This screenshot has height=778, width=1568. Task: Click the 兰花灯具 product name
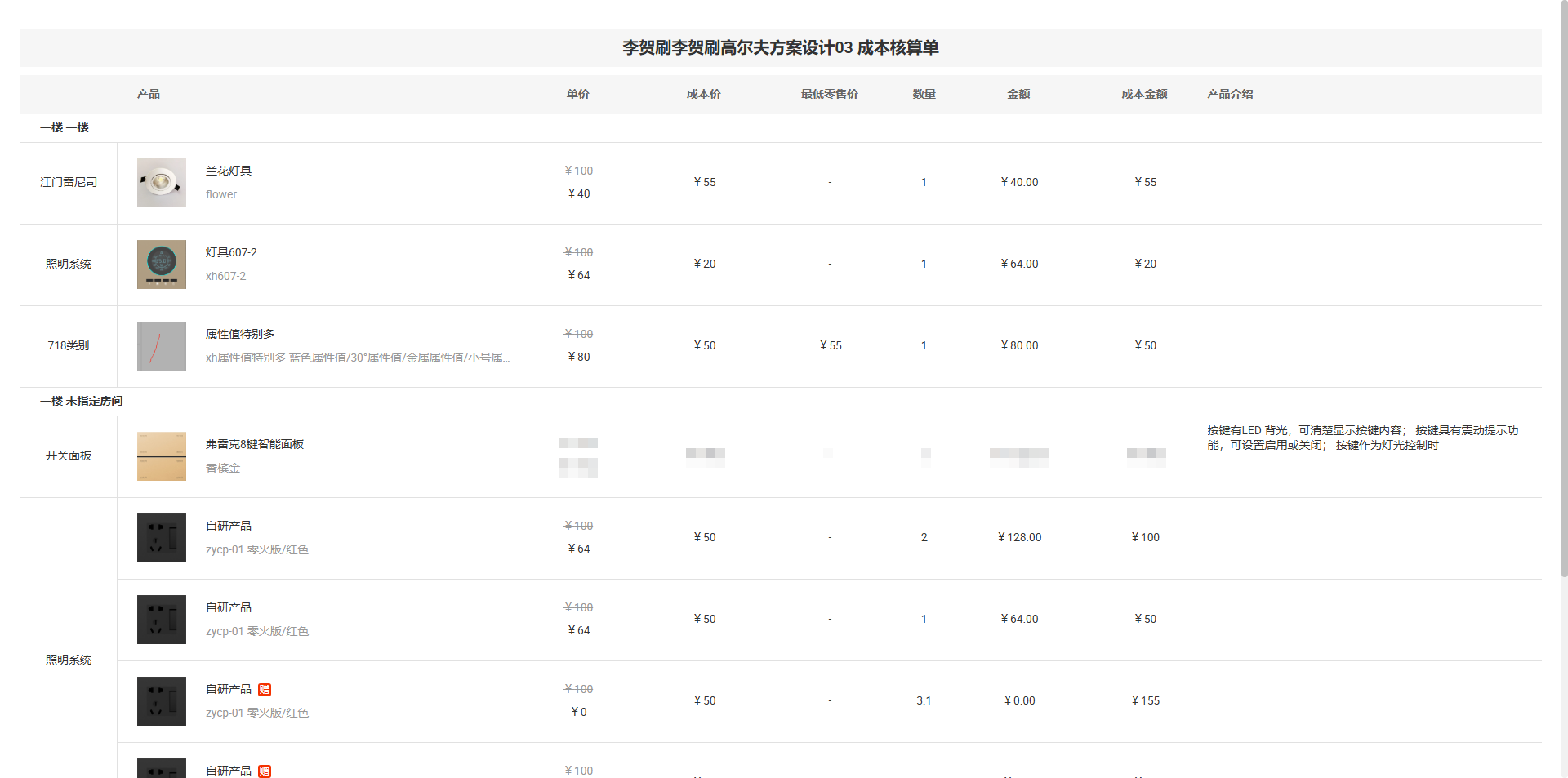[229, 171]
